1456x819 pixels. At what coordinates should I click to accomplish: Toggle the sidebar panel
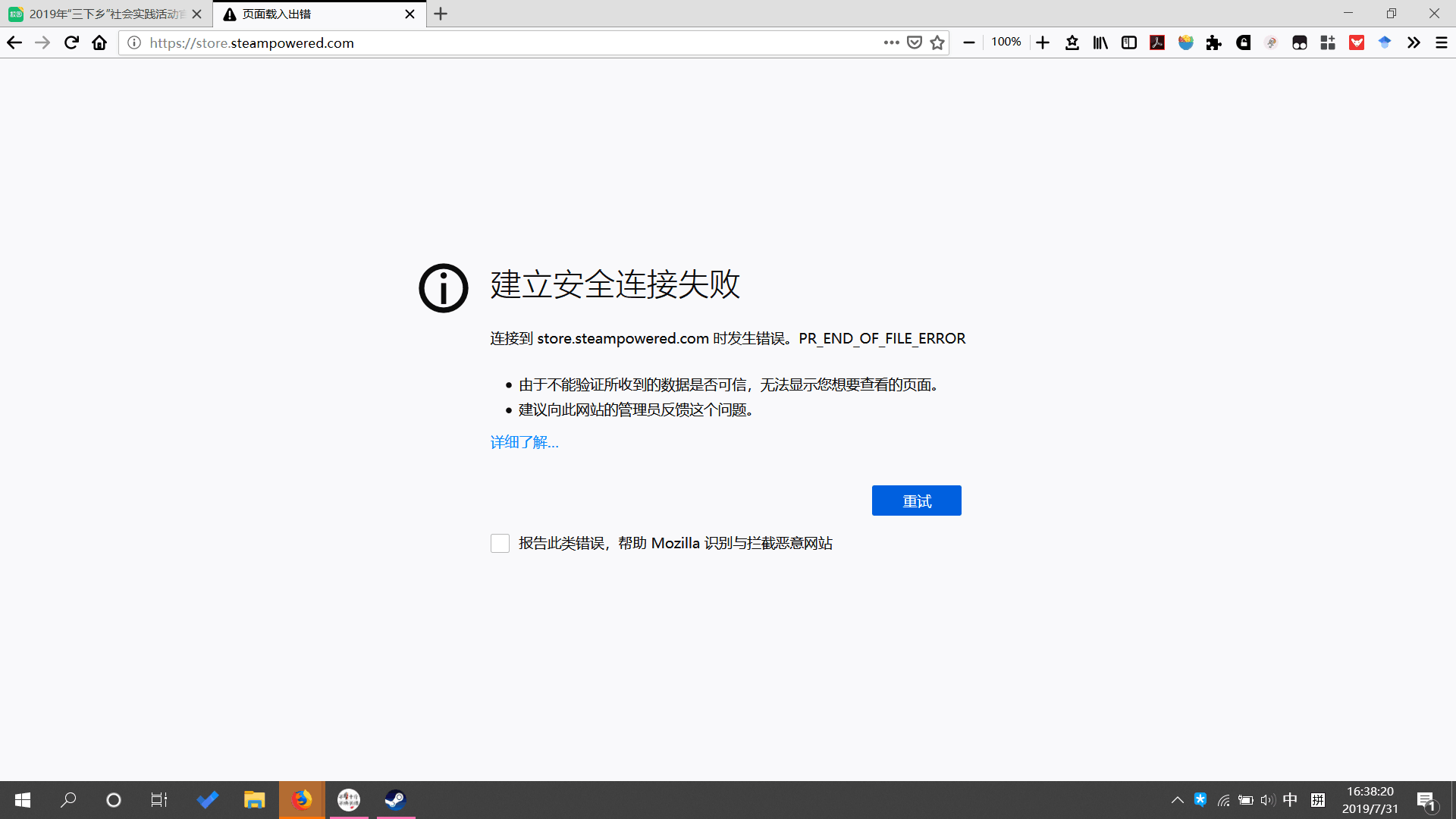pyautogui.click(x=1128, y=42)
